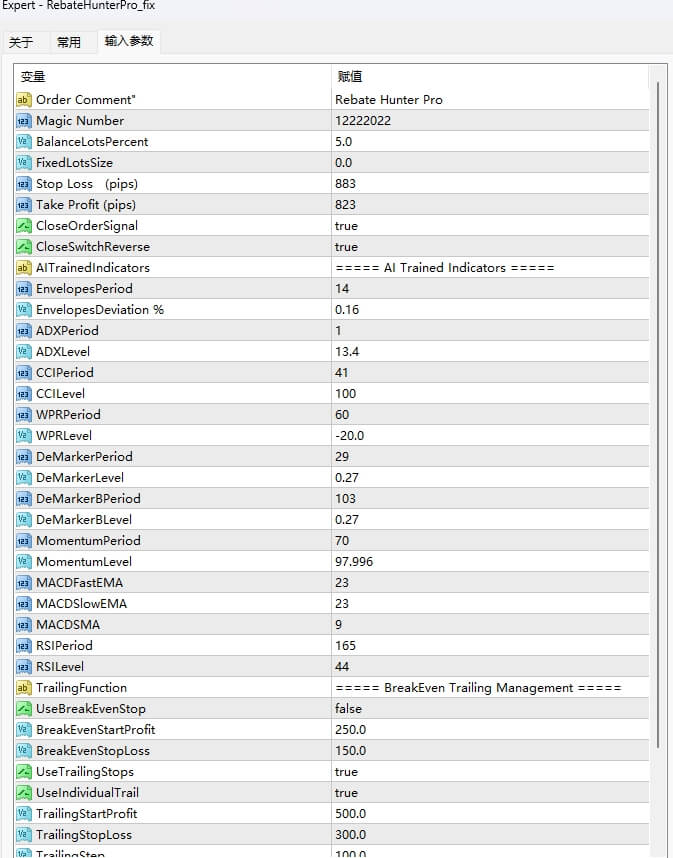Select the EnvelopesDeviation value 0.16
673x858 pixels.
[x=347, y=310]
